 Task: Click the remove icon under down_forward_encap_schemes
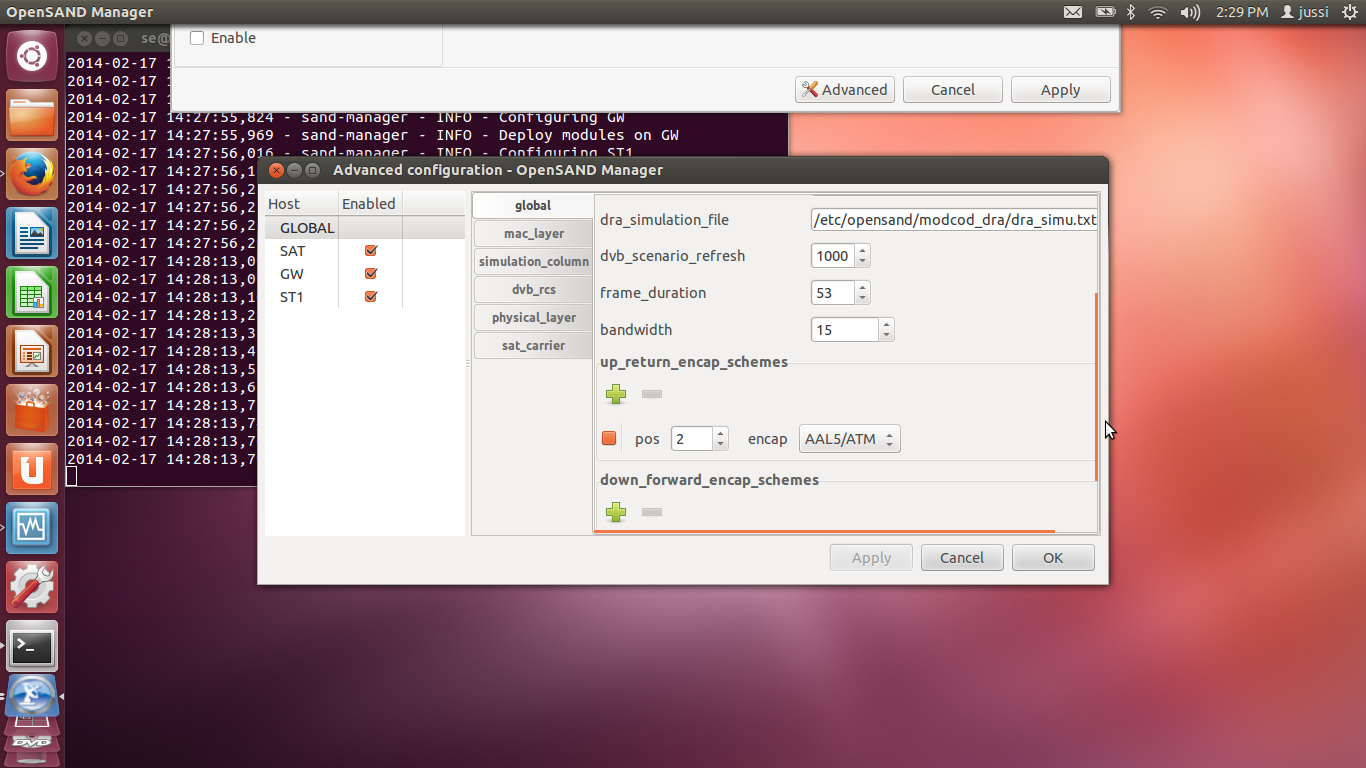point(651,512)
